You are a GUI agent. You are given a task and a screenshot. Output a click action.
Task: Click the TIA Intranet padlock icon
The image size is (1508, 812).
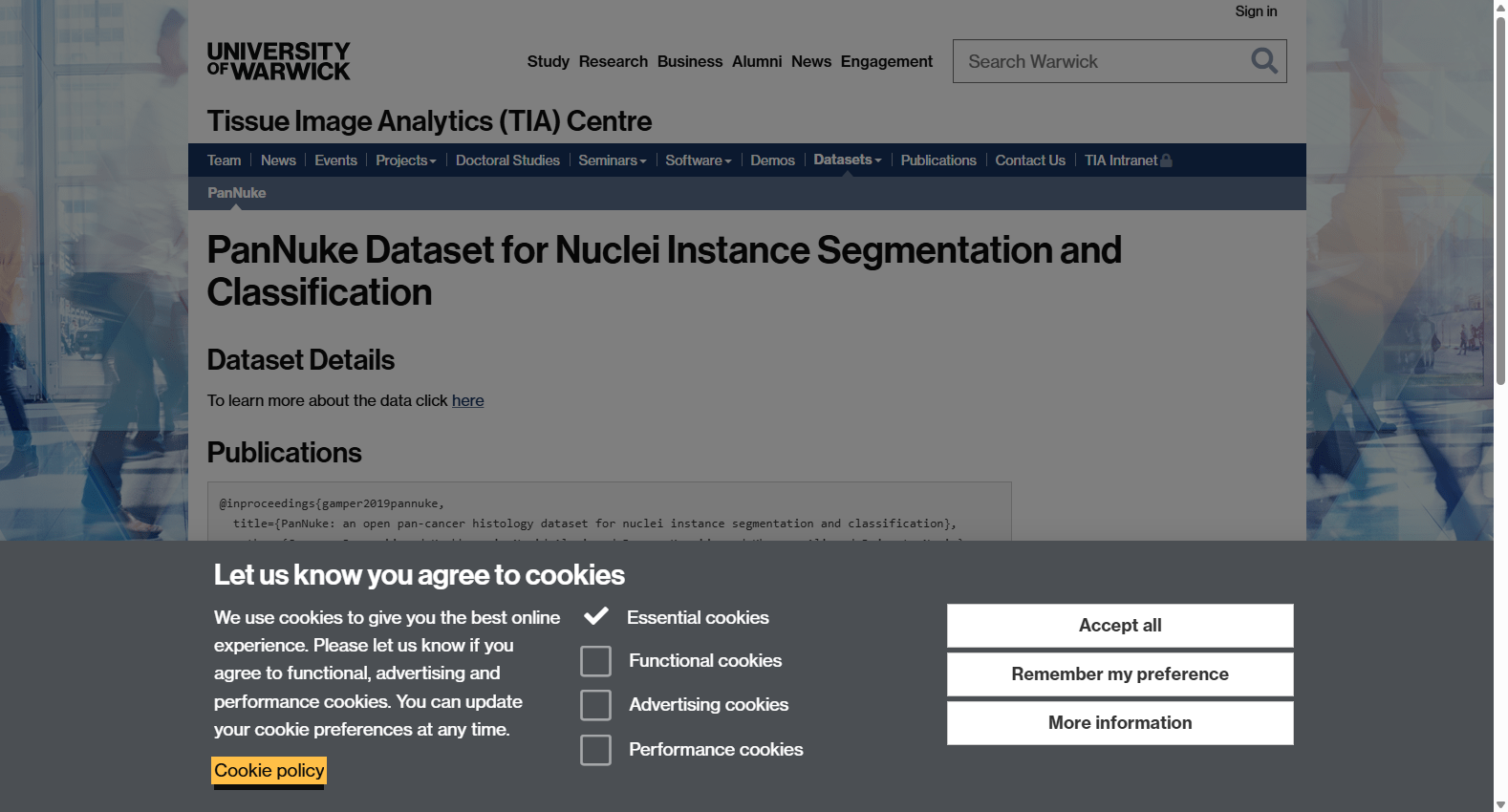tap(1166, 160)
